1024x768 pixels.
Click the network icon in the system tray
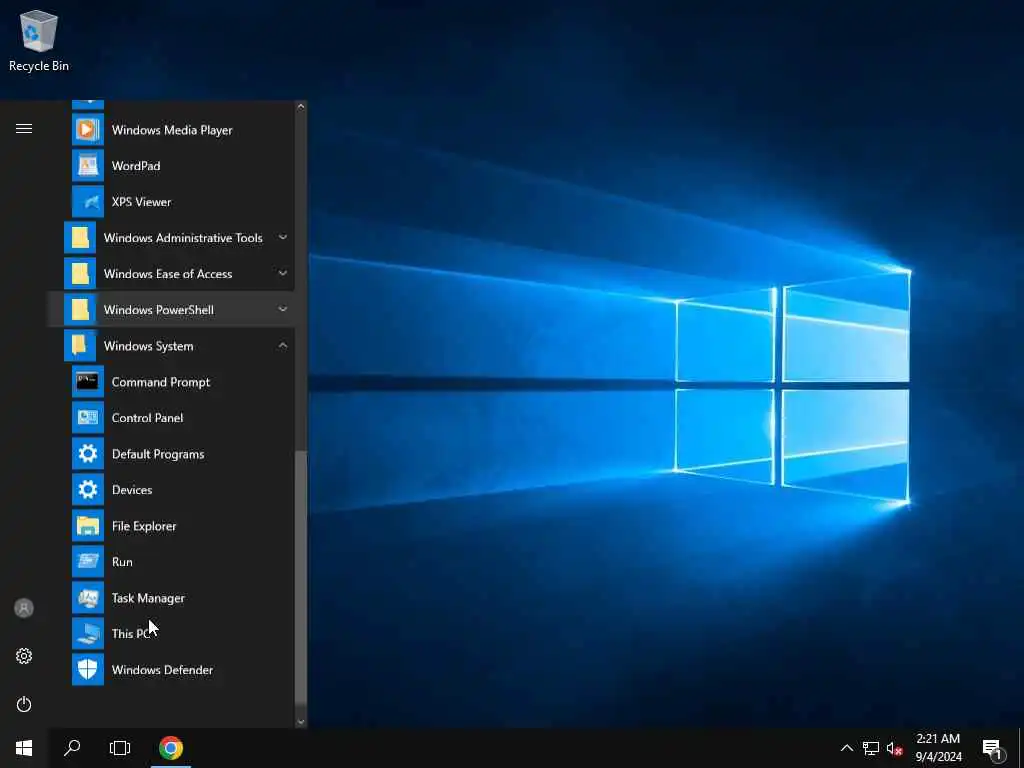(x=871, y=748)
